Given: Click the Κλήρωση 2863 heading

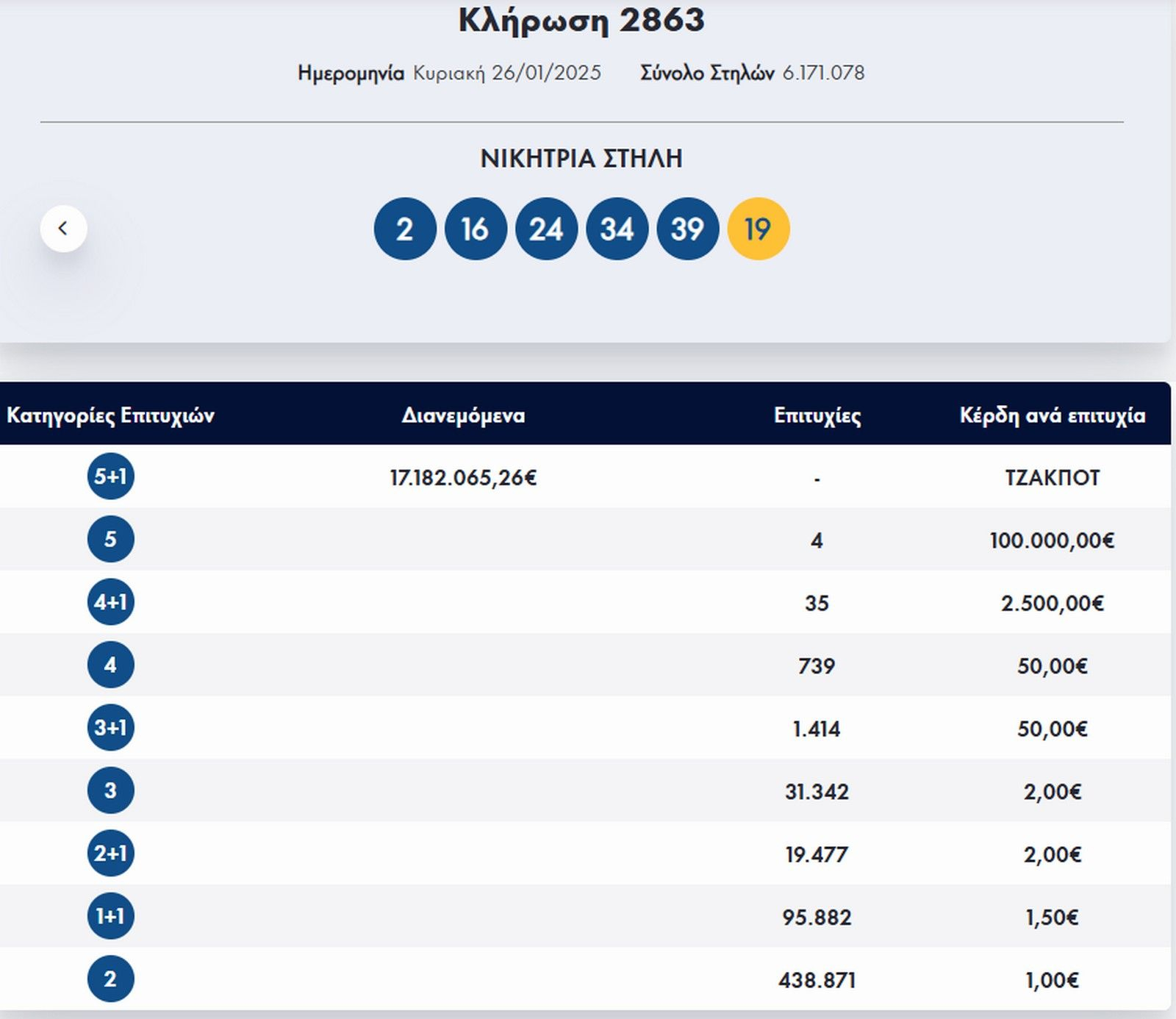Looking at the screenshot, I should tap(581, 21).
